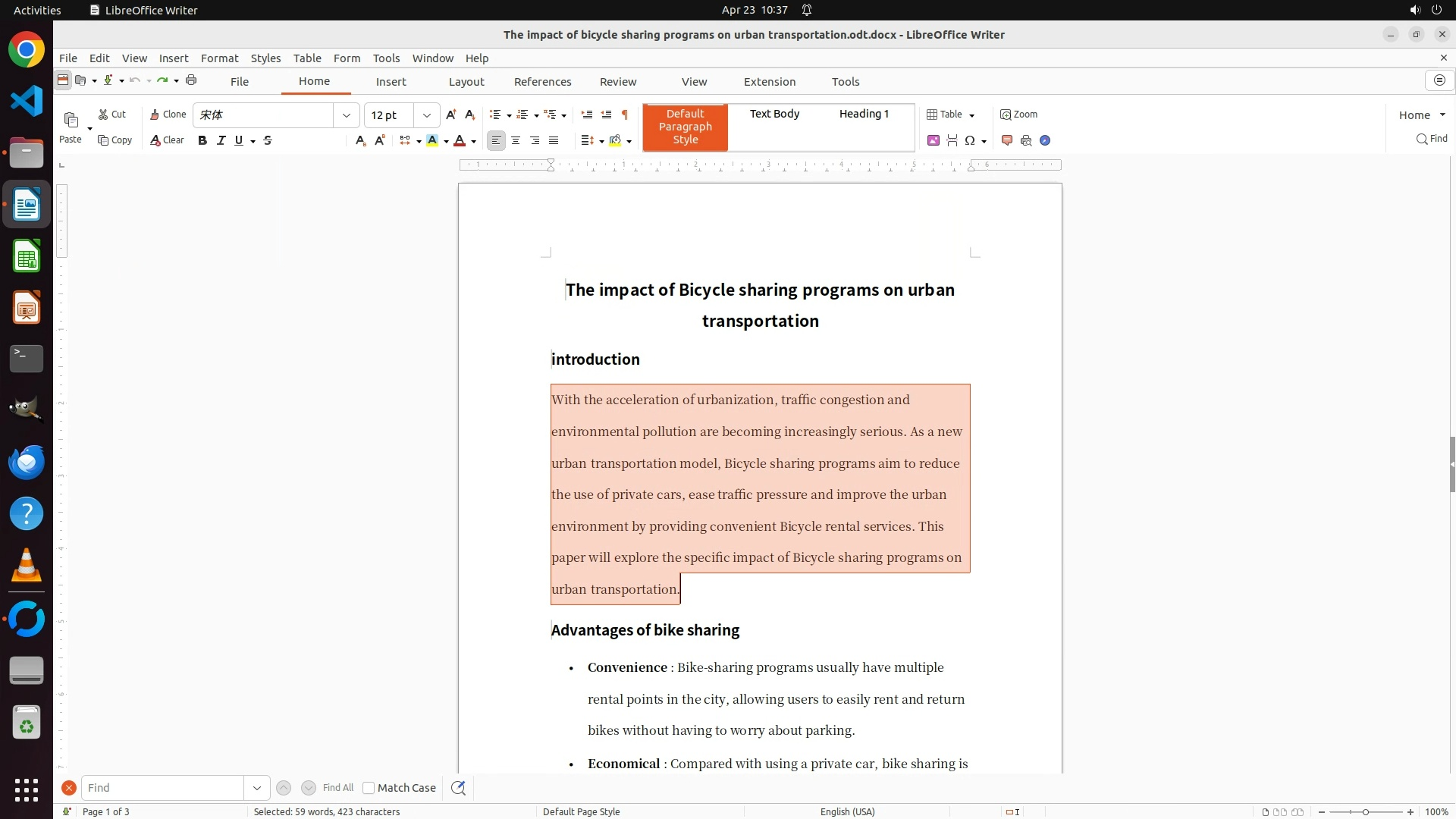Expand the font name dropdown

tap(347, 115)
